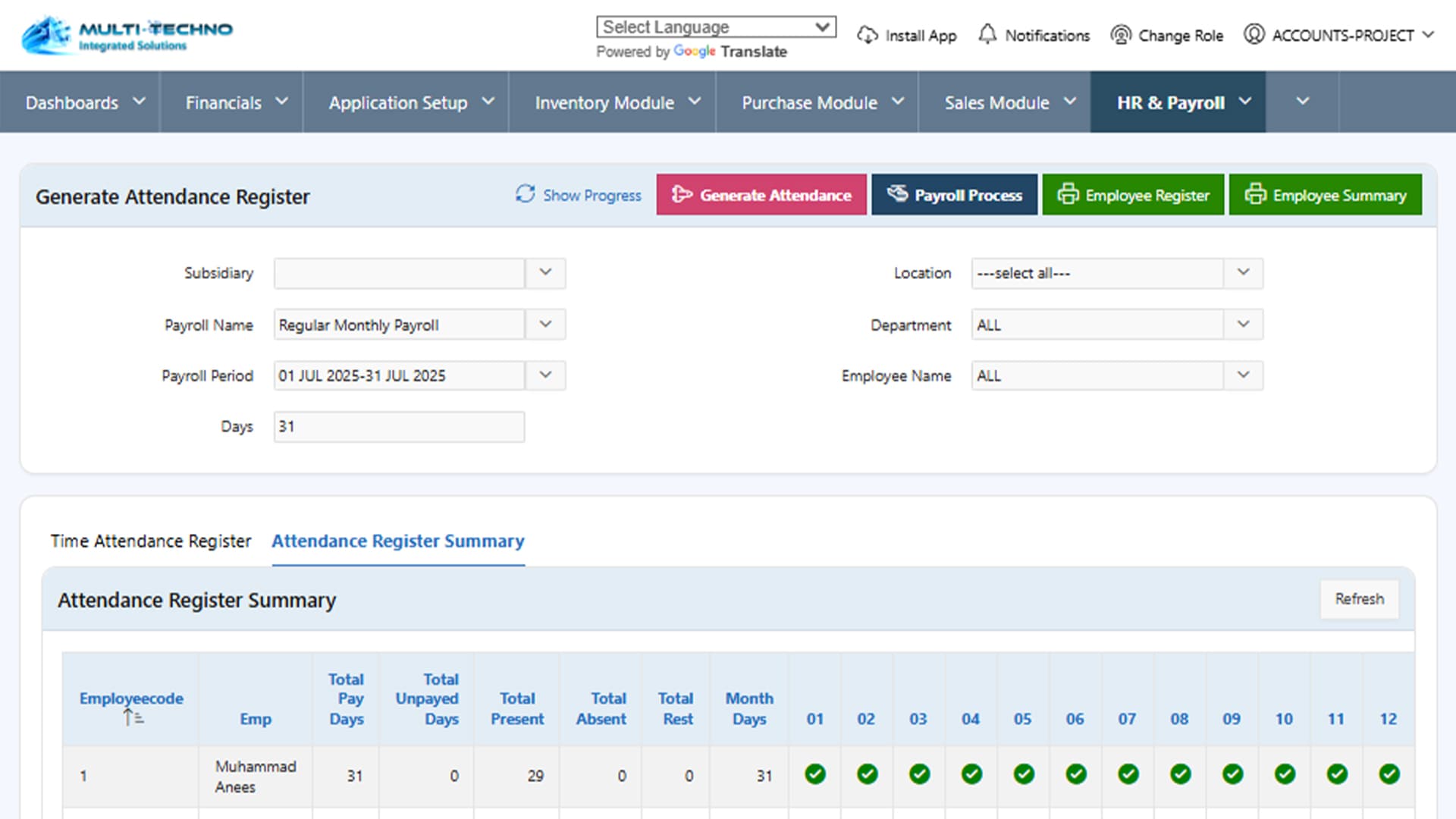Click the green check under day 12
Screen dimensions: 1456x819
pos(1389,774)
